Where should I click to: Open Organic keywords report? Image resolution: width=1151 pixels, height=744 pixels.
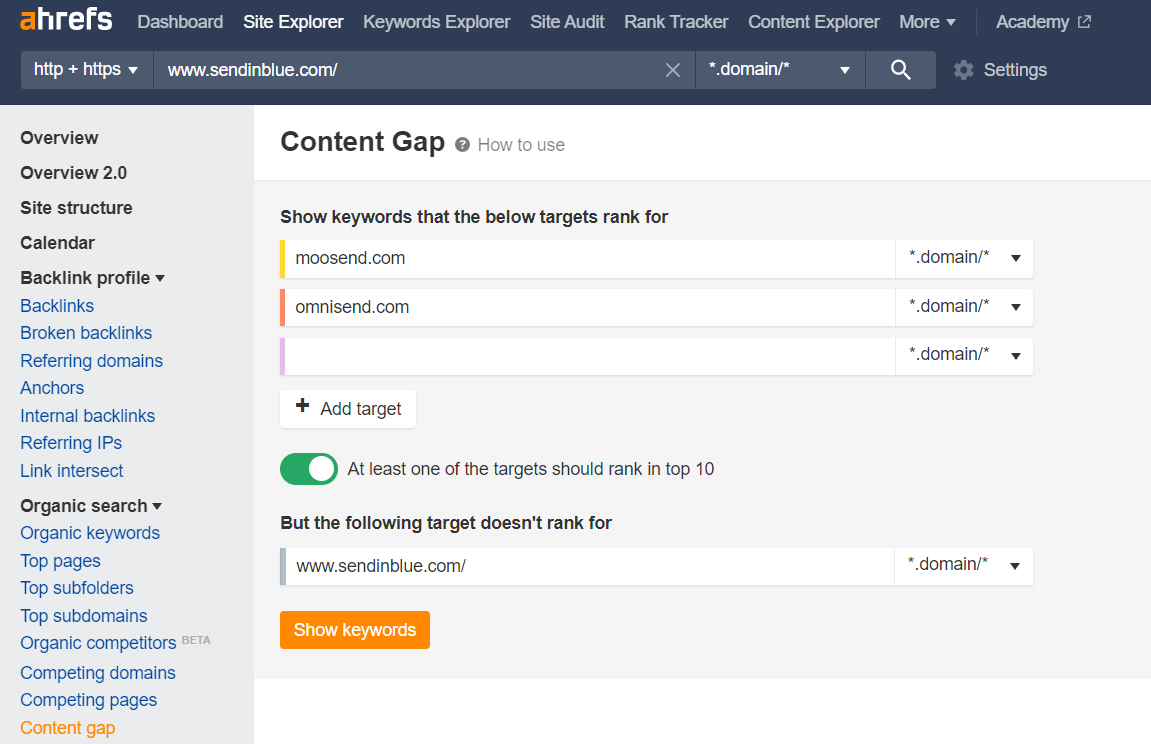coord(90,533)
